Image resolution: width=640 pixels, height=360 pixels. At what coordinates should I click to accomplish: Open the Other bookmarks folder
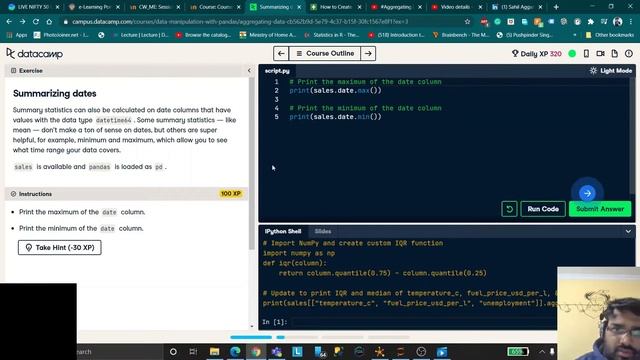click(x=610, y=35)
